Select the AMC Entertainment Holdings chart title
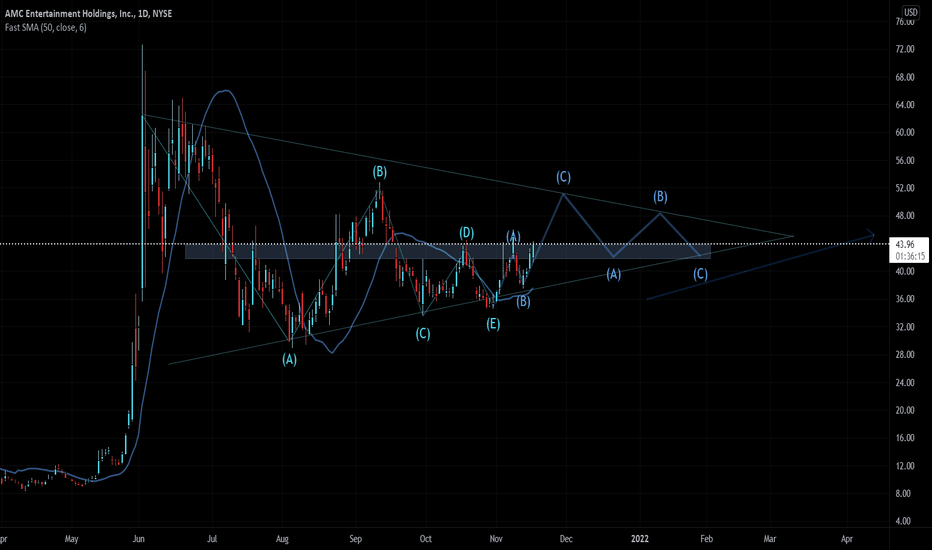The width and height of the screenshot is (932, 550). coord(89,14)
